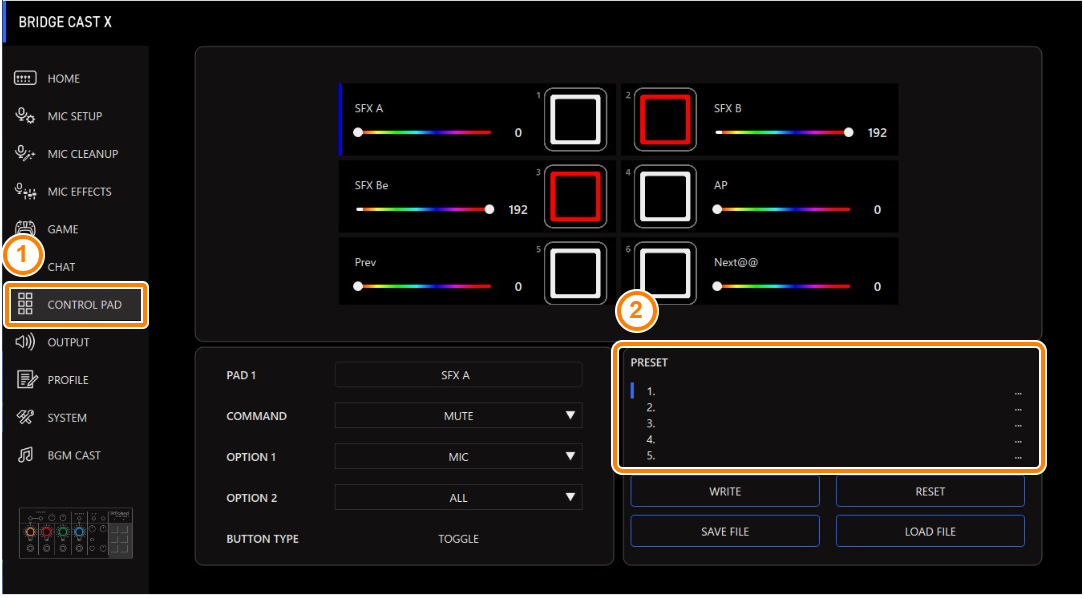Click the SAVE FILE button

click(x=725, y=531)
